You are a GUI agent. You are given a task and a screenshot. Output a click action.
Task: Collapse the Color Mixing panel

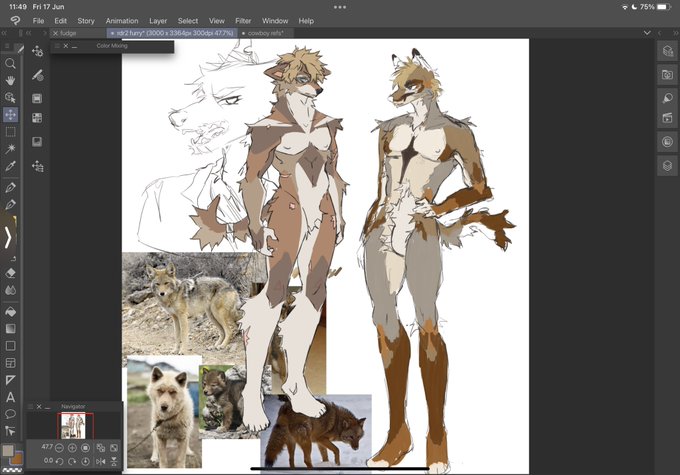(75, 46)
